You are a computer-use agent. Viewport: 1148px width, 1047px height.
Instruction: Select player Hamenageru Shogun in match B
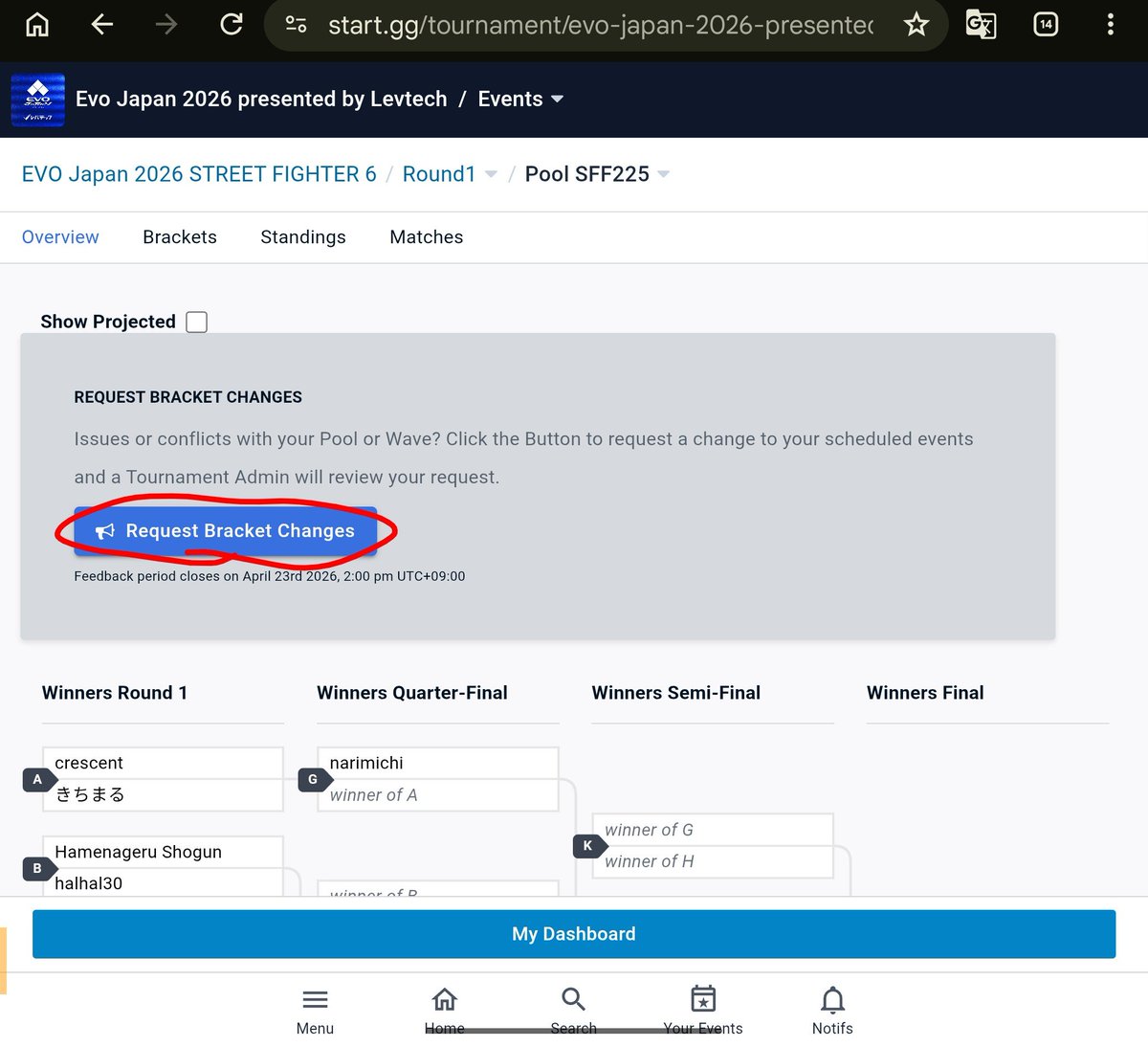(163, 852)
